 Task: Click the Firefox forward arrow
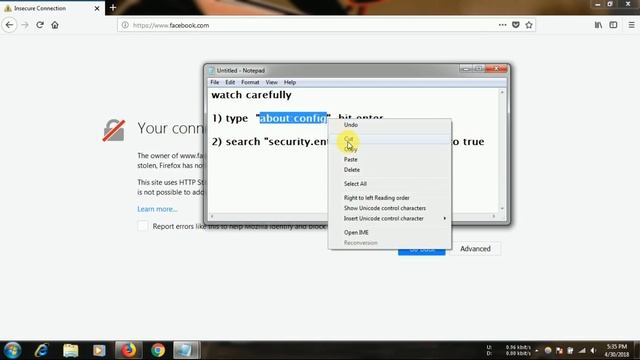click(25, 25)
